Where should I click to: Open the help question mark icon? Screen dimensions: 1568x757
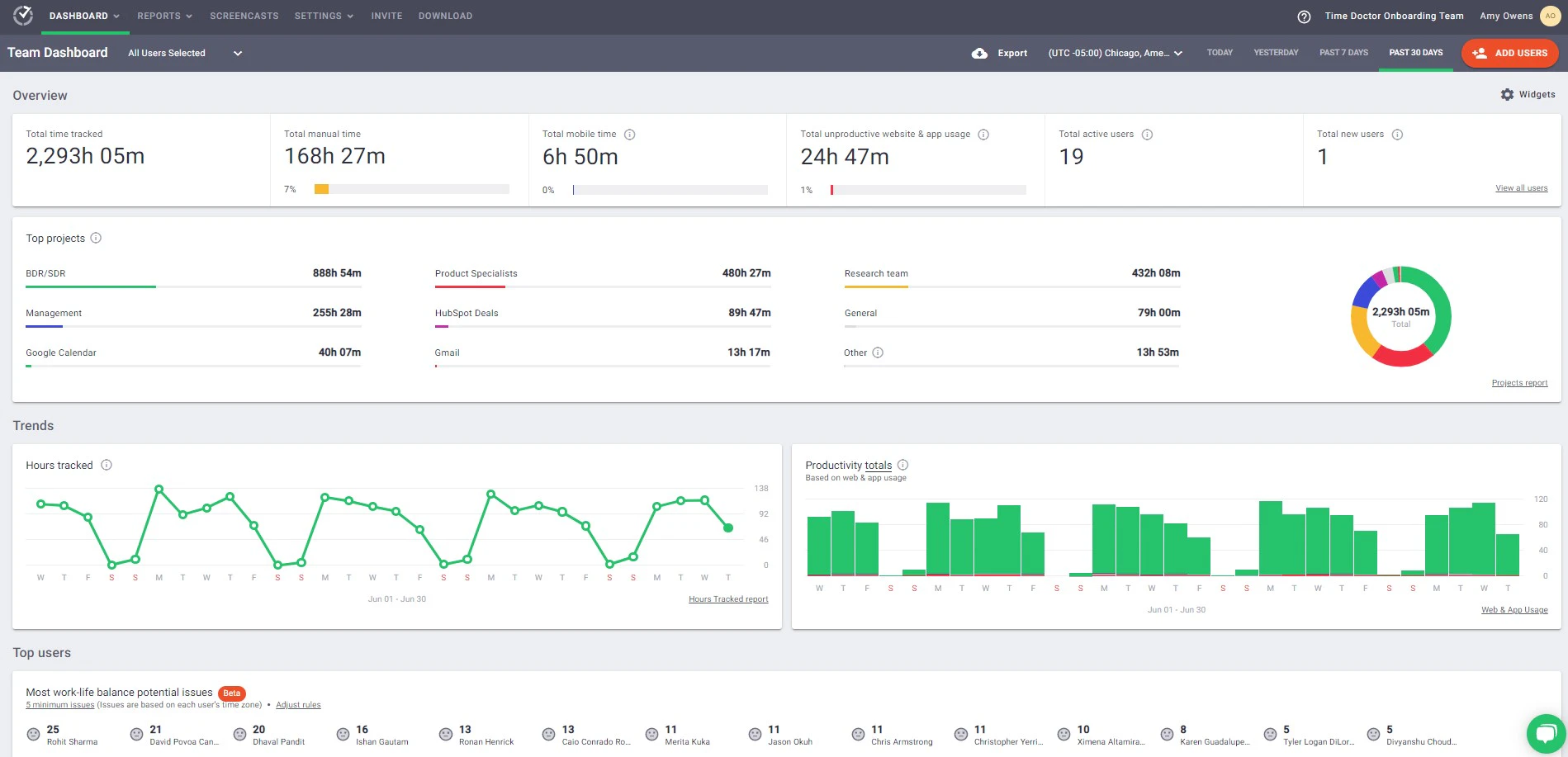(x=1304, y=17)
